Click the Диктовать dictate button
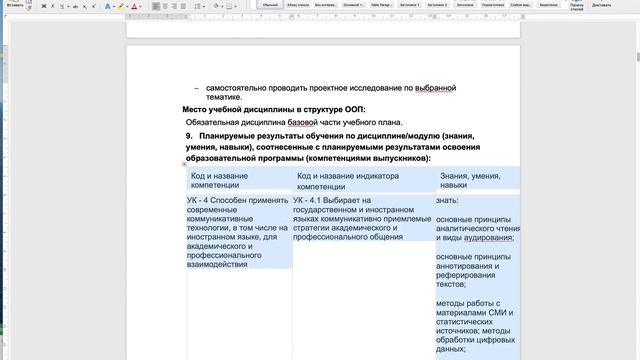This screenshot has width=640, height=360. point(602,4)
